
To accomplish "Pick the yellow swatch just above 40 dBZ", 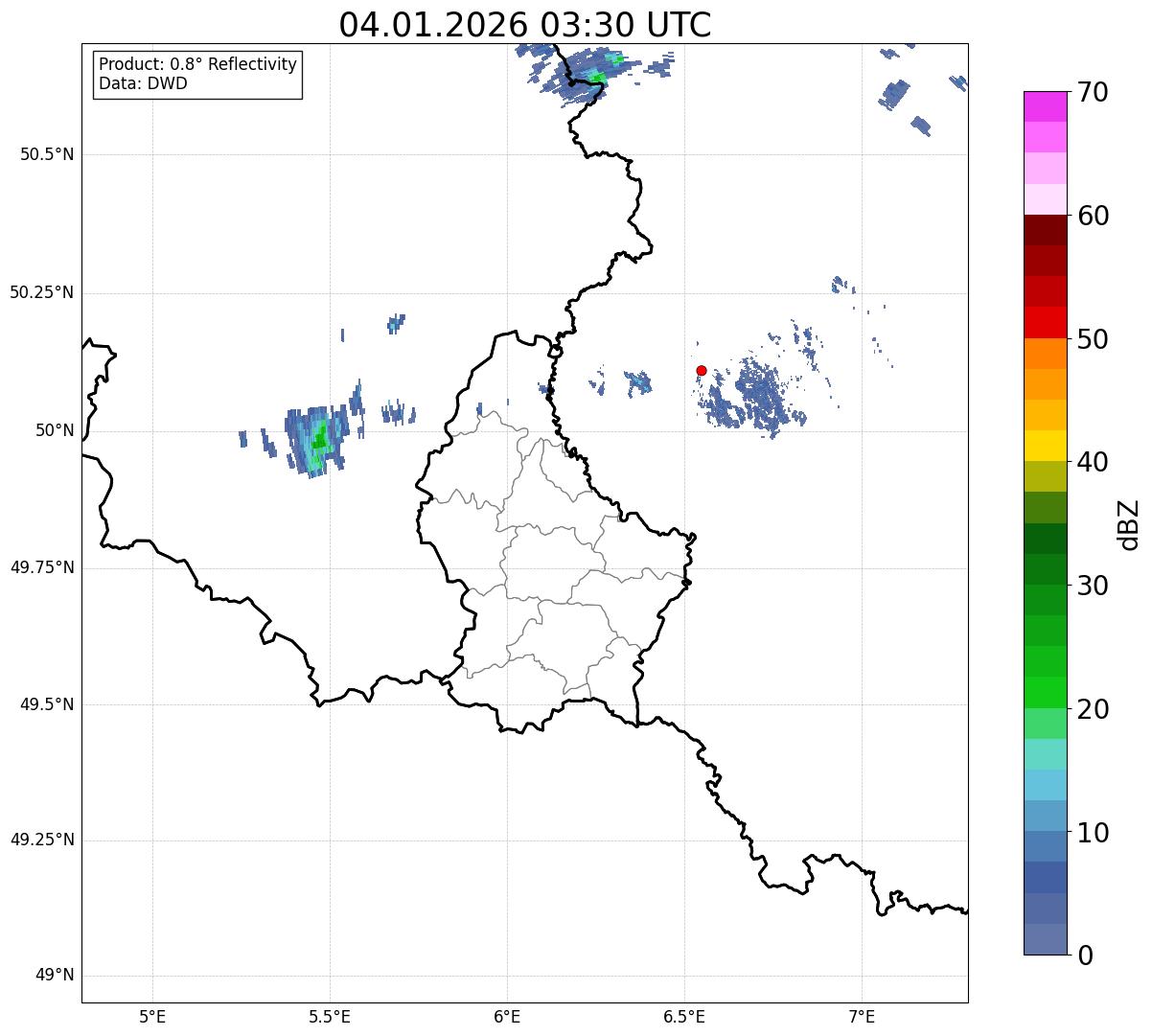I will coord(1045,446).
